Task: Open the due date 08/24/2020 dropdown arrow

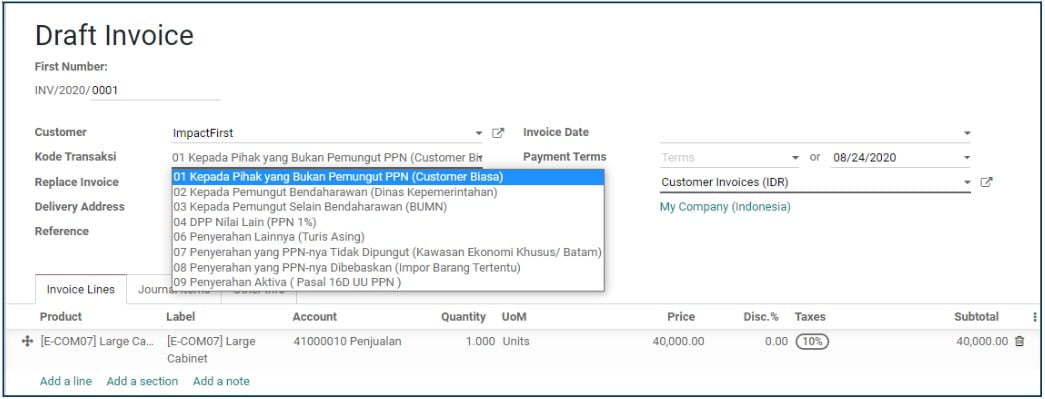Action: (966, 158)
